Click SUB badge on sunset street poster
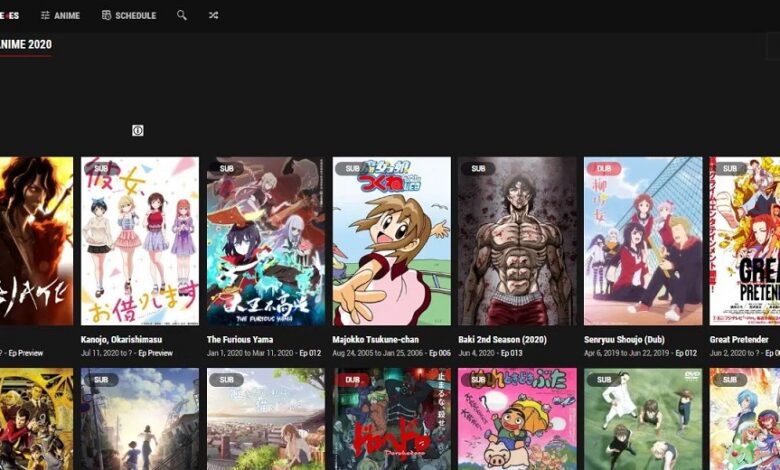 (x=101, y=379)
